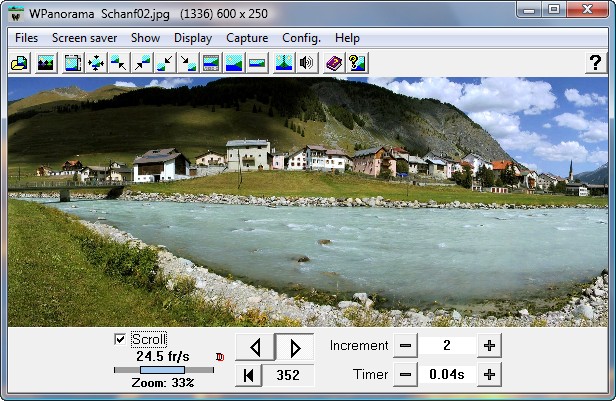Click the zipped picture icon
Screen dimensions: 616x401
point(284,63)
